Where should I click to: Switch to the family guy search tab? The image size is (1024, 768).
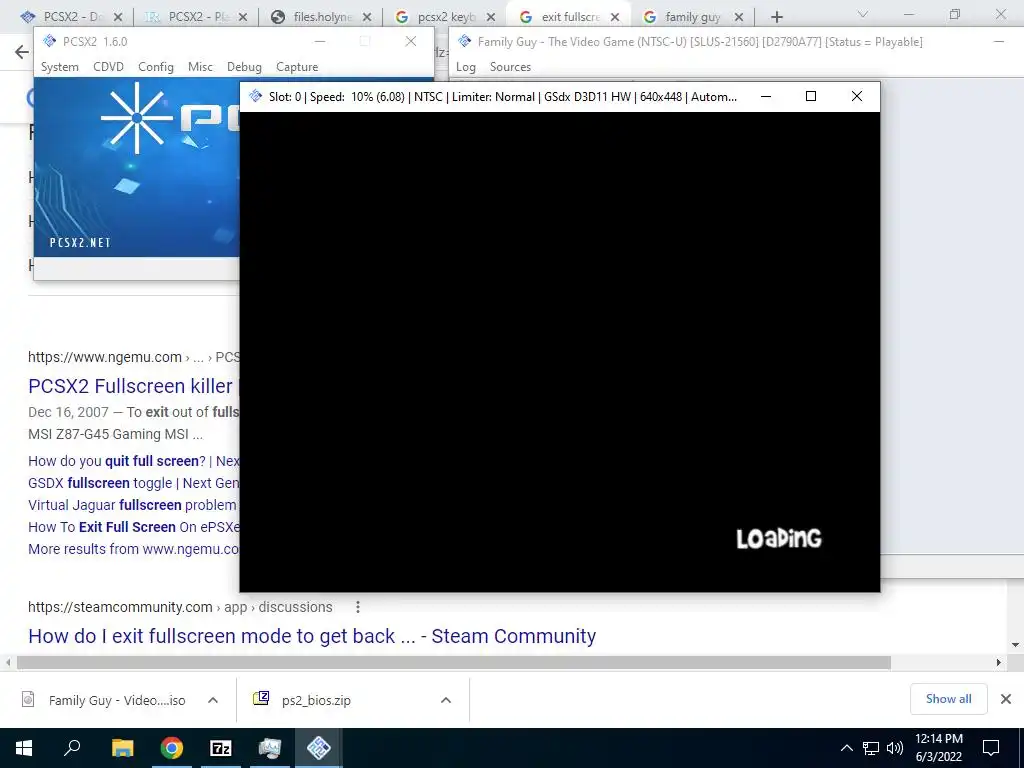pos(693,16)
